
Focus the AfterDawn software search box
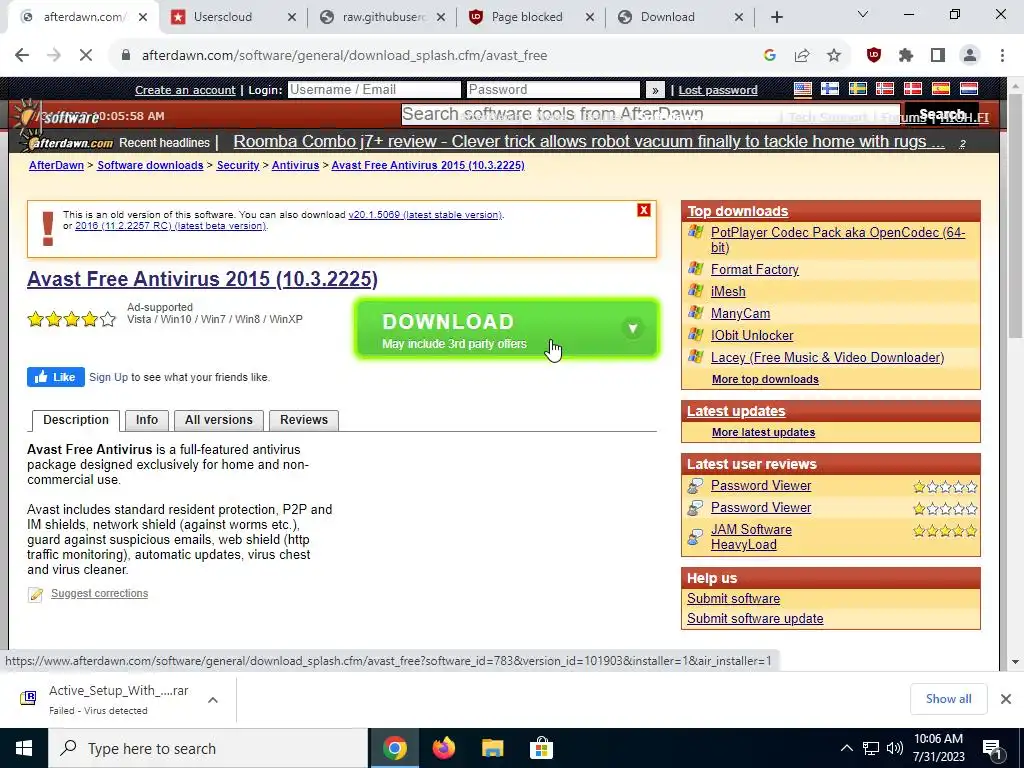click(650, 114)
